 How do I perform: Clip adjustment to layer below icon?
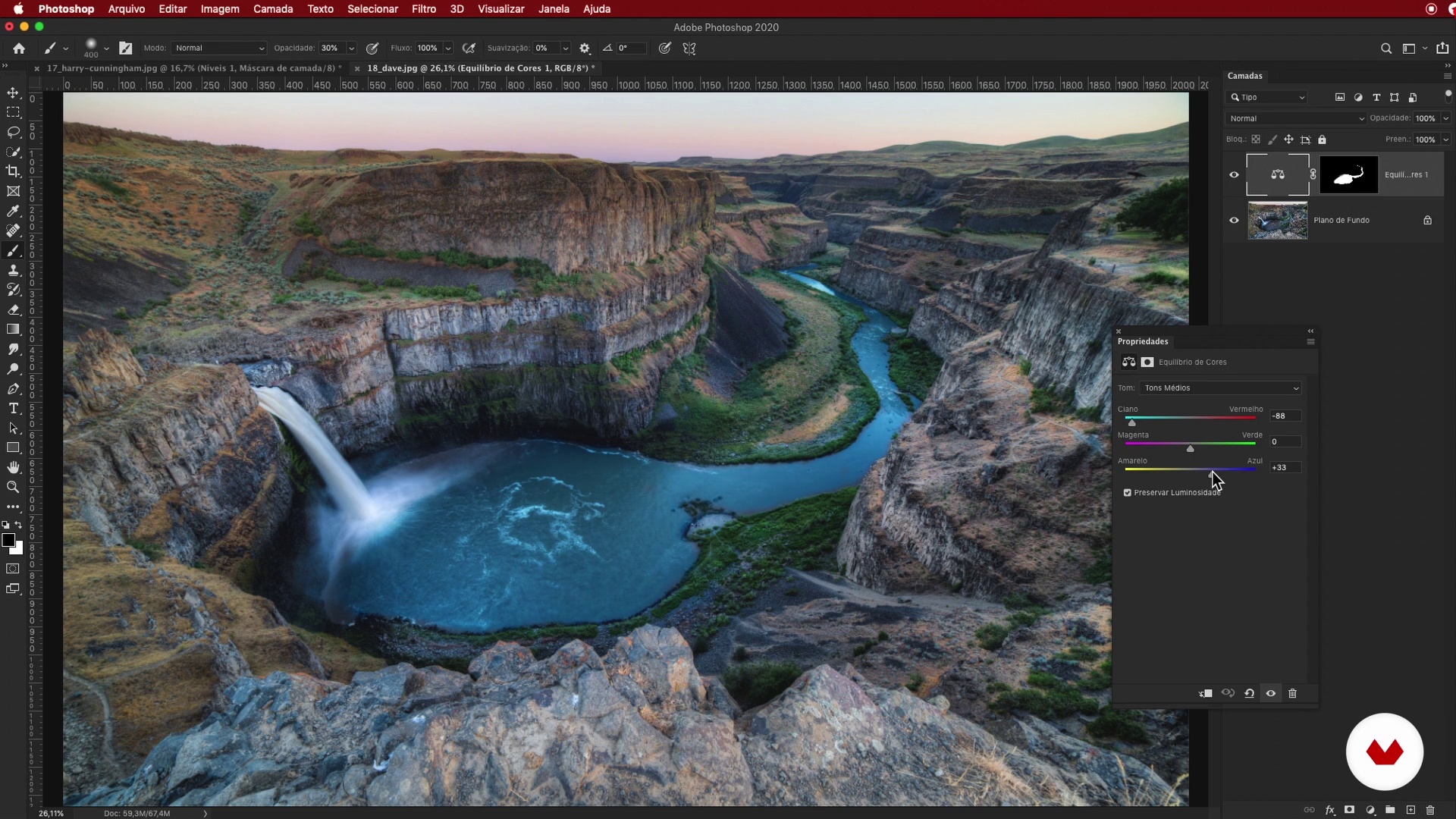point(1206,693)
